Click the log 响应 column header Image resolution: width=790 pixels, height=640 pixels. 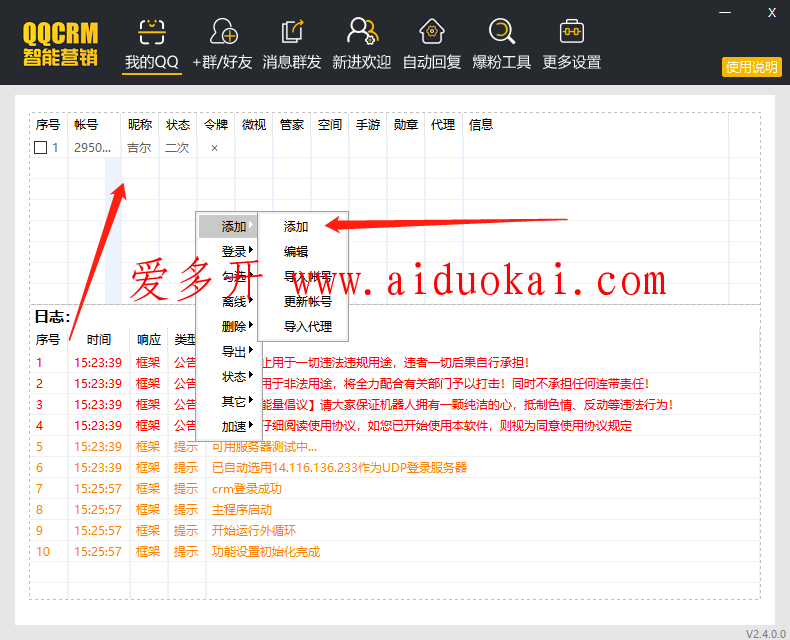coord(149,340)
